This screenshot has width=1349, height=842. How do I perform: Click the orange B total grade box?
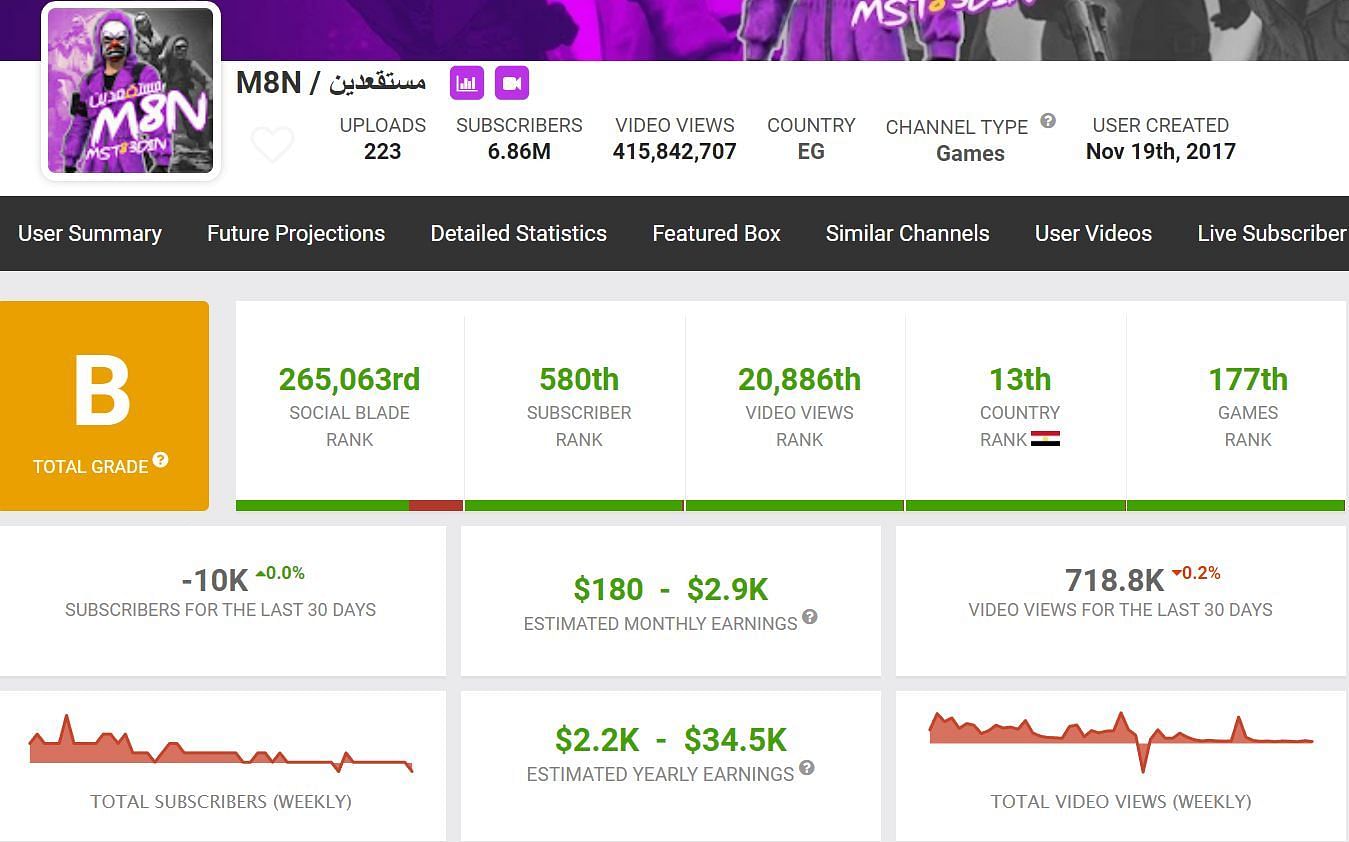click(x=104, y=406)
